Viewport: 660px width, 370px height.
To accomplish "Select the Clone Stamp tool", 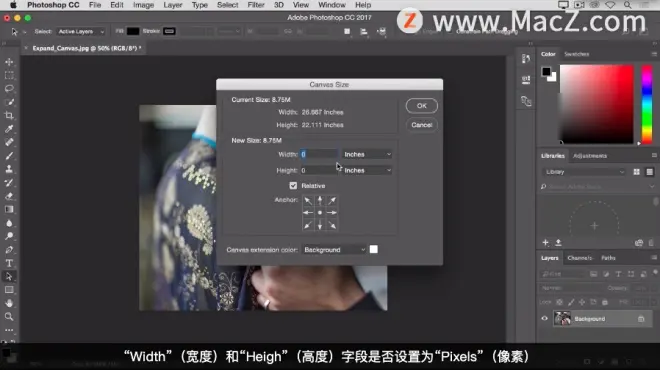I will pos(9,169).
